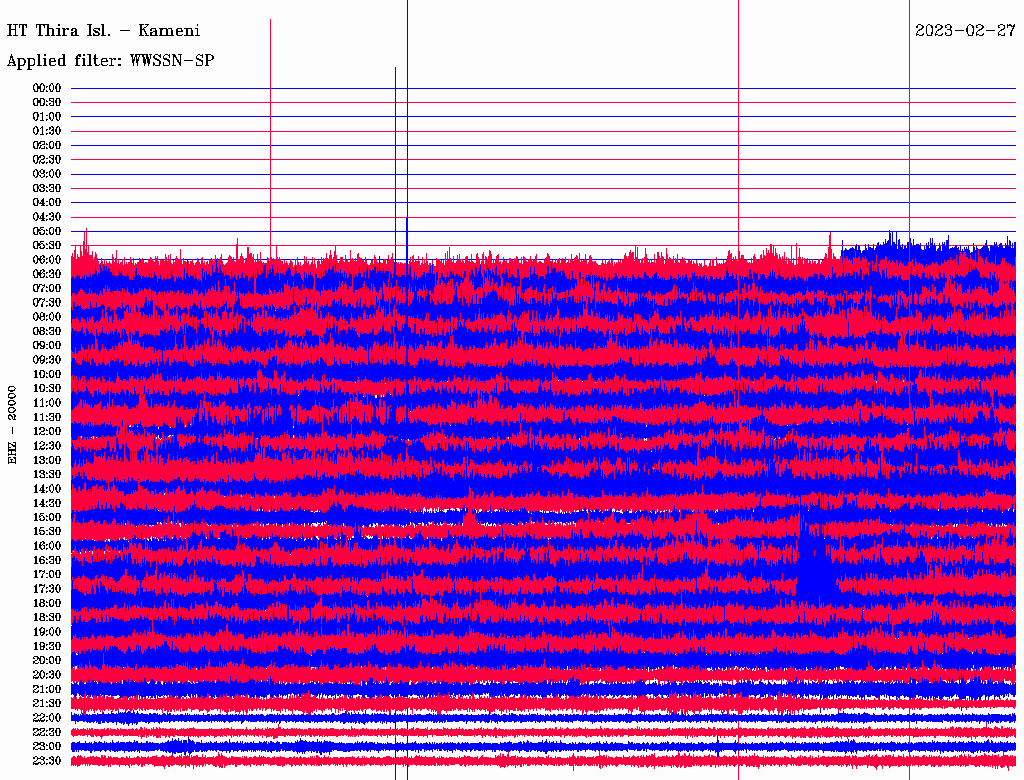This screenshot has height=780, width=1024.
Task: Select the "09:00" time label
Action: pyautogui.click(x=47, y=346)
